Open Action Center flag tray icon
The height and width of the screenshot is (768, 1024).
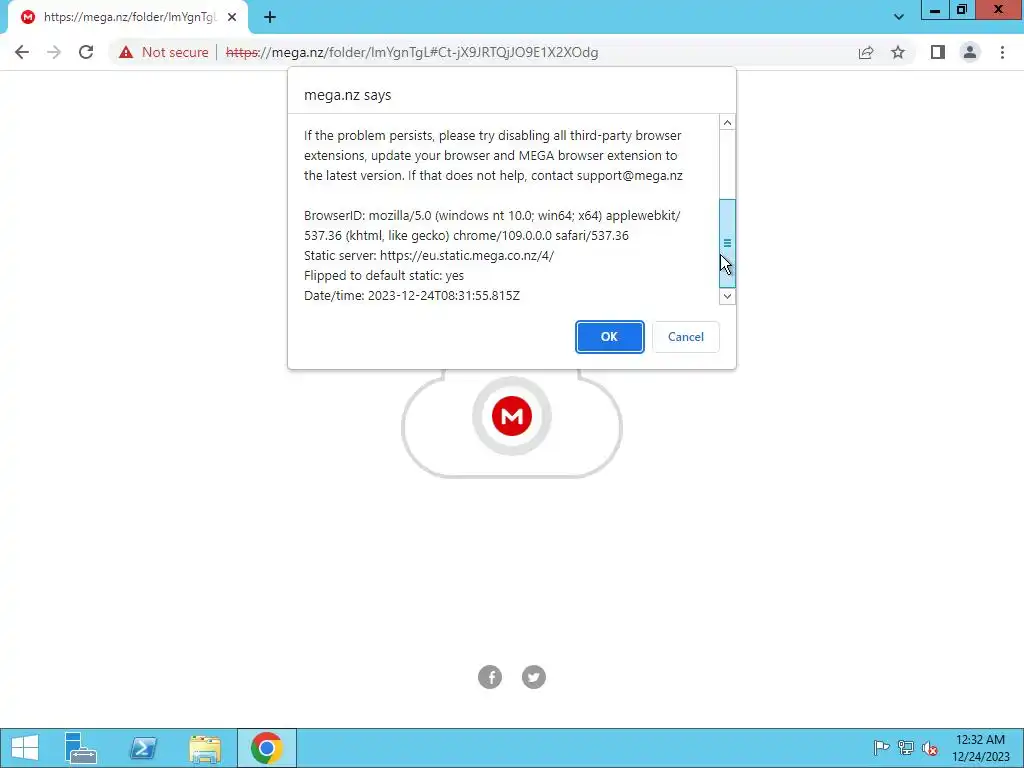point(881,748)
